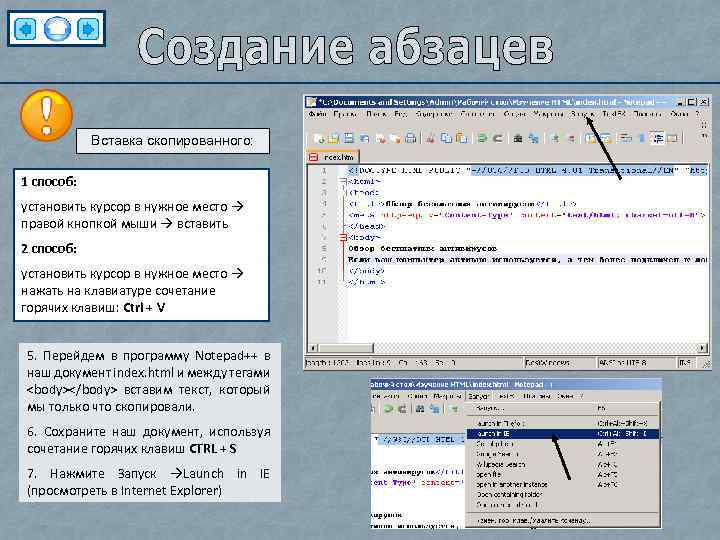
Task: Choose open file entry in Запуск dropdown
Action: pos(563,474)
